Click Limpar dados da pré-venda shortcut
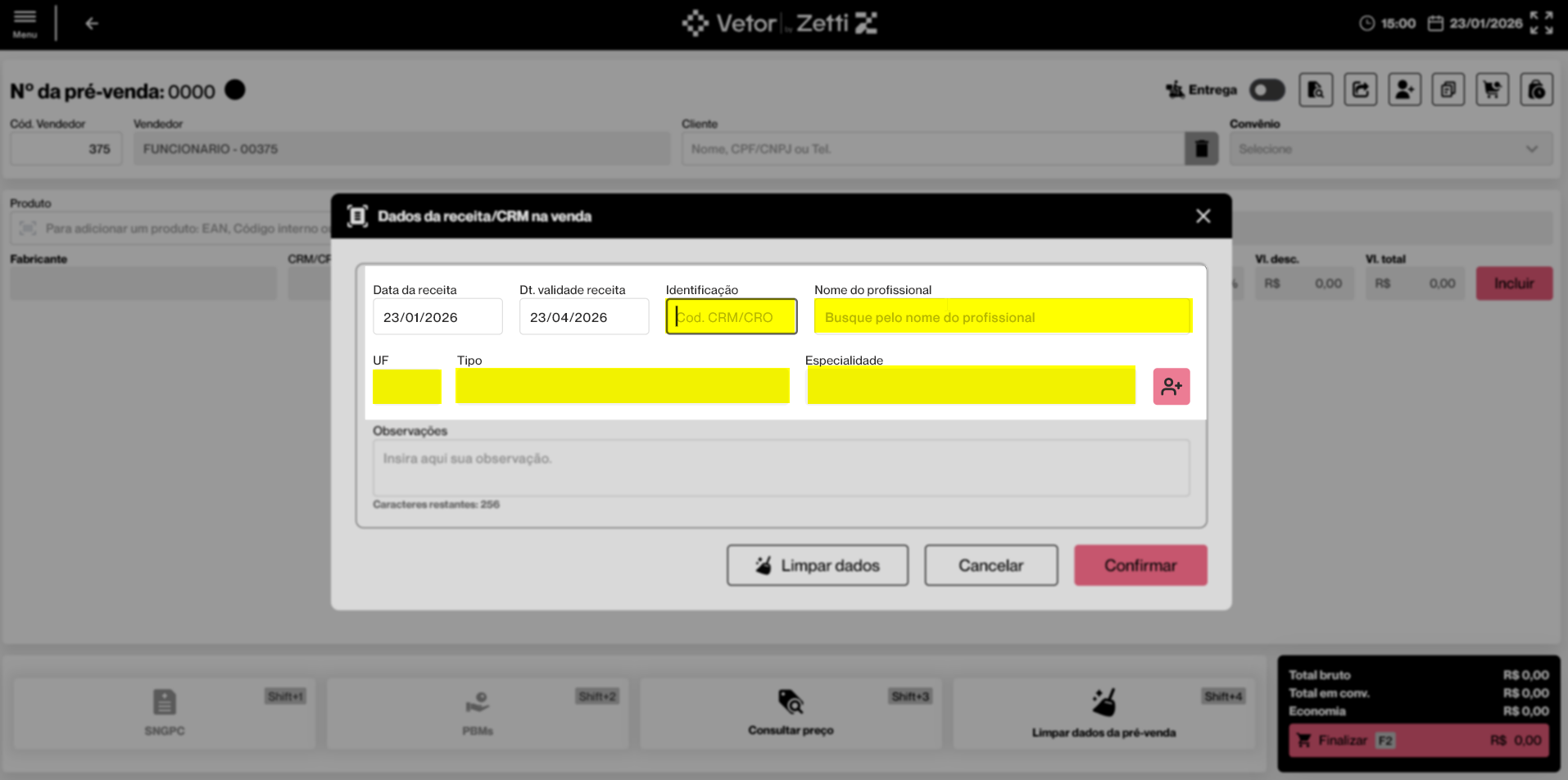 (x=1103, y=713)
